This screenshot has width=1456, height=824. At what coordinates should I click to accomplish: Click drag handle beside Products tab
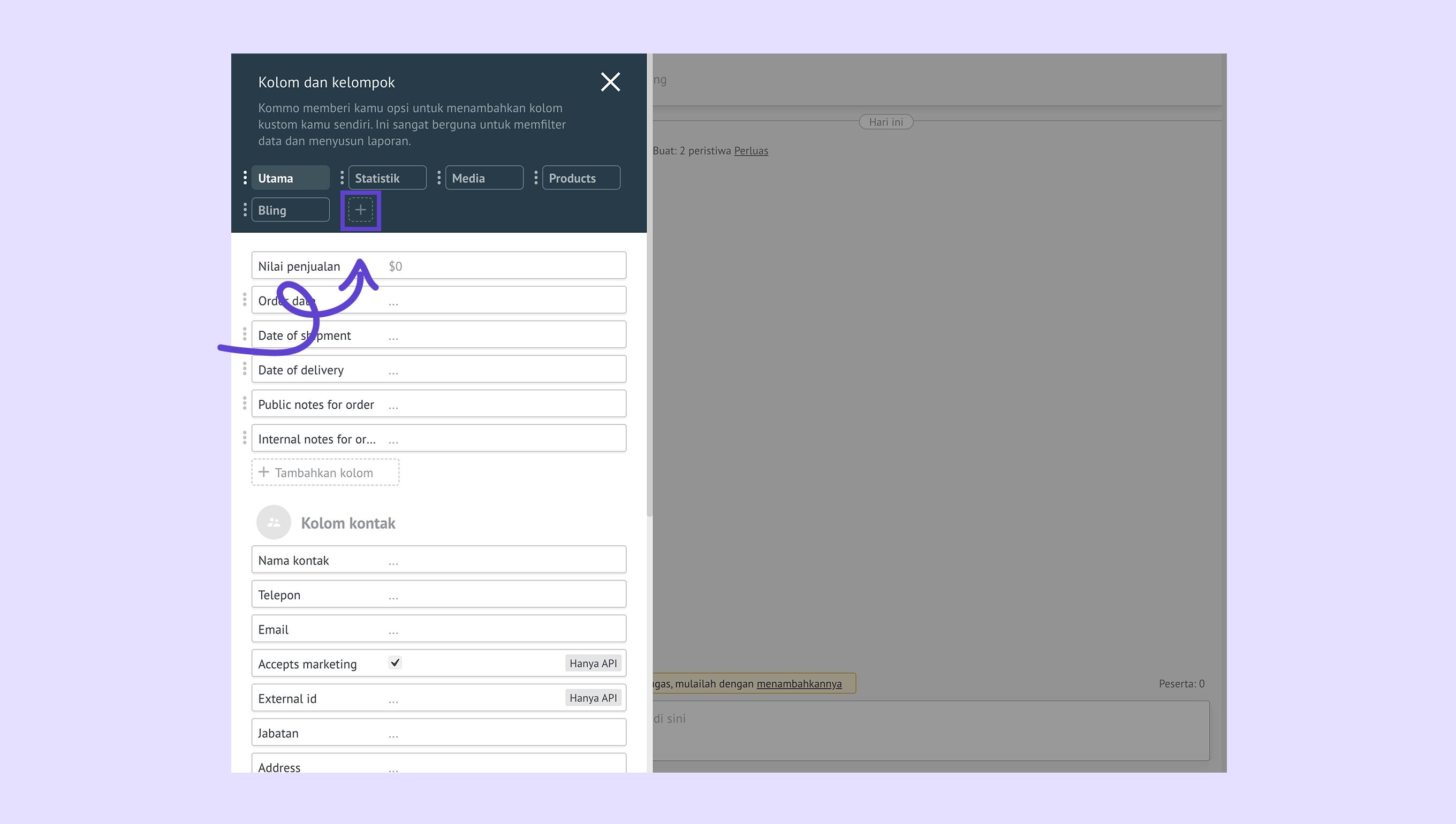pyautogui.click(x=535, y=178)
